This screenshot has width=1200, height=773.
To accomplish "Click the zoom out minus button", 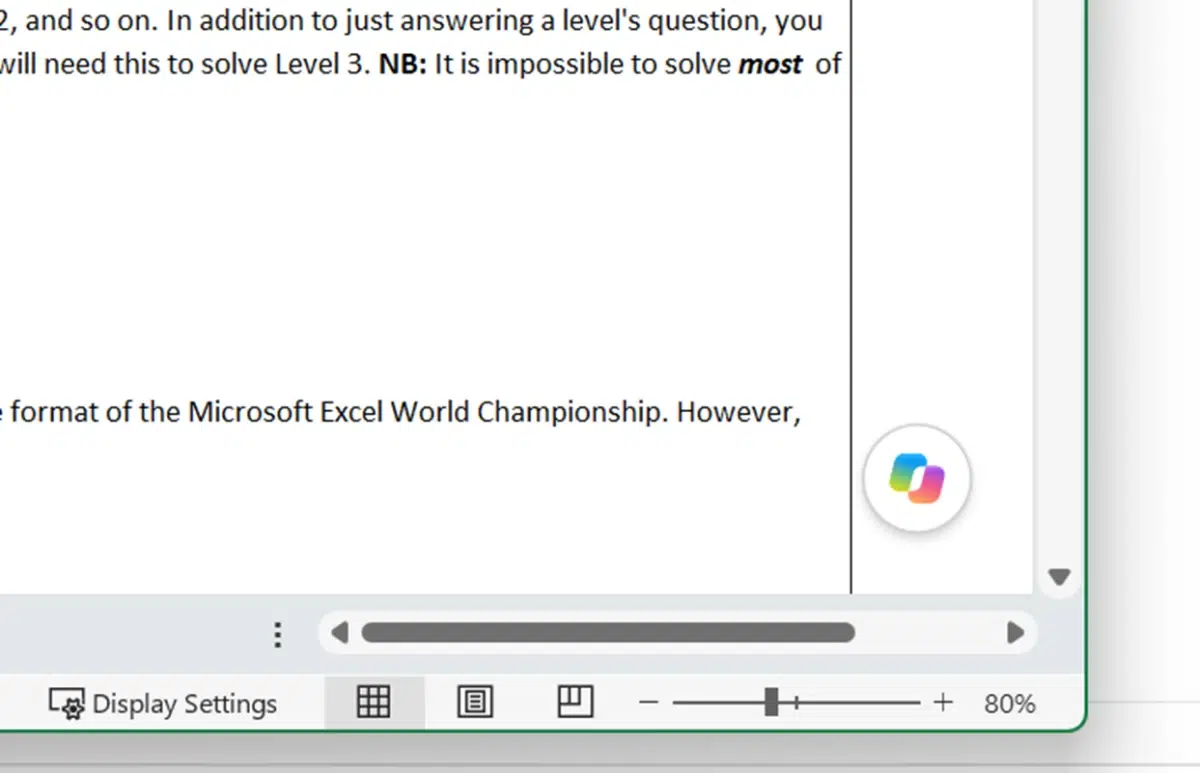I will (x=649, y=703).
